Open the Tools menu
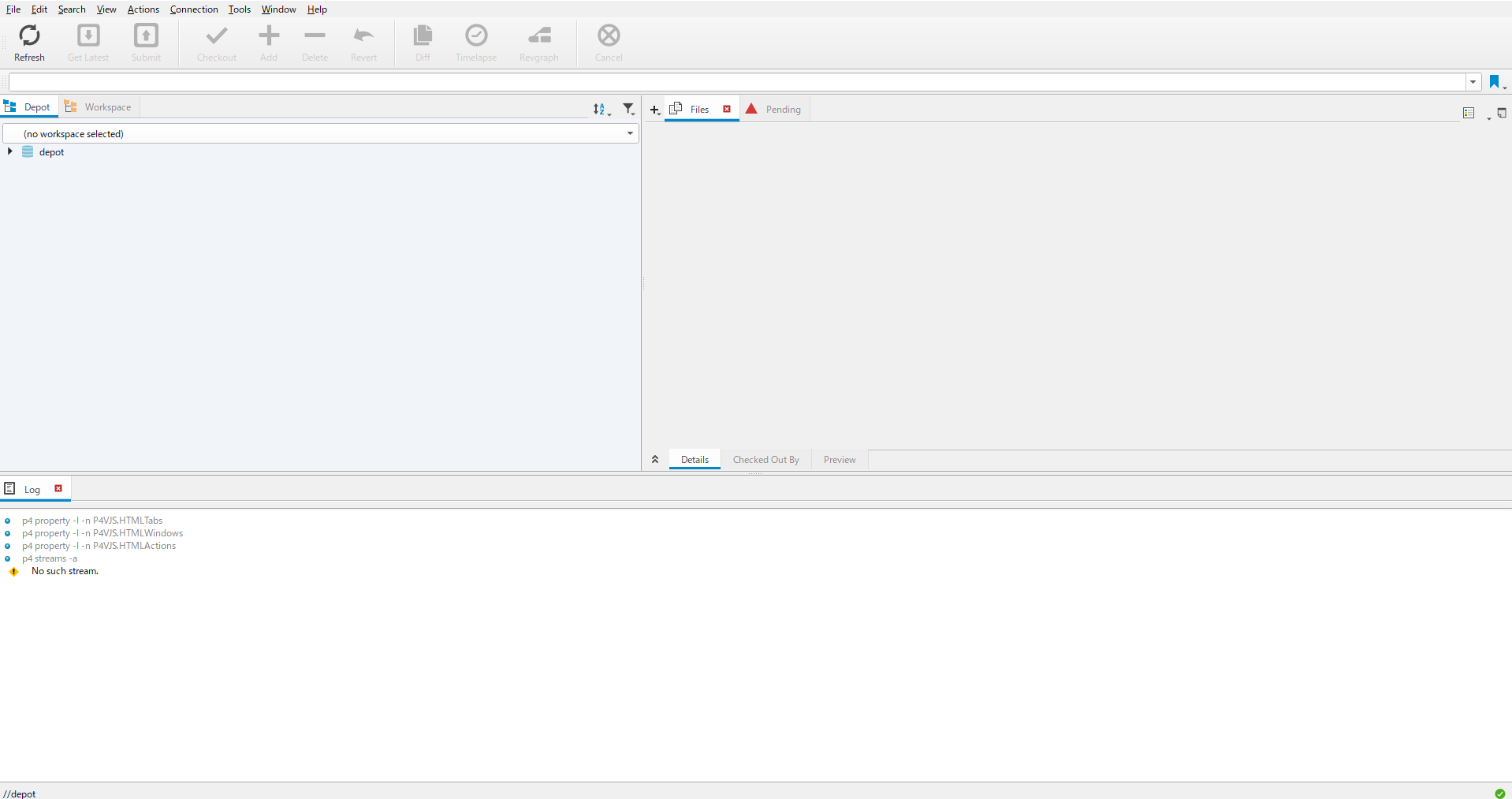 pos(240,9)
